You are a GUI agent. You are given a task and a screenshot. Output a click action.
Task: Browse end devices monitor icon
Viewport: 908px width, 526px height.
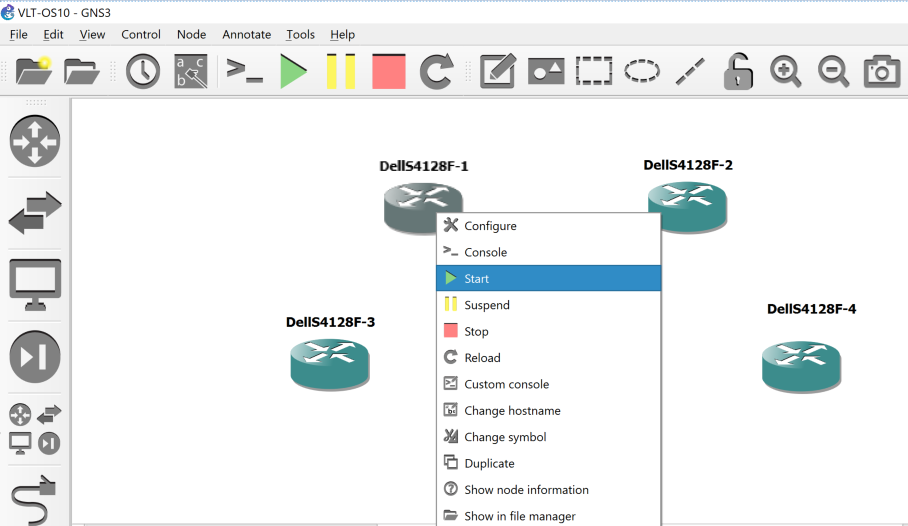(x=35, y=284)
